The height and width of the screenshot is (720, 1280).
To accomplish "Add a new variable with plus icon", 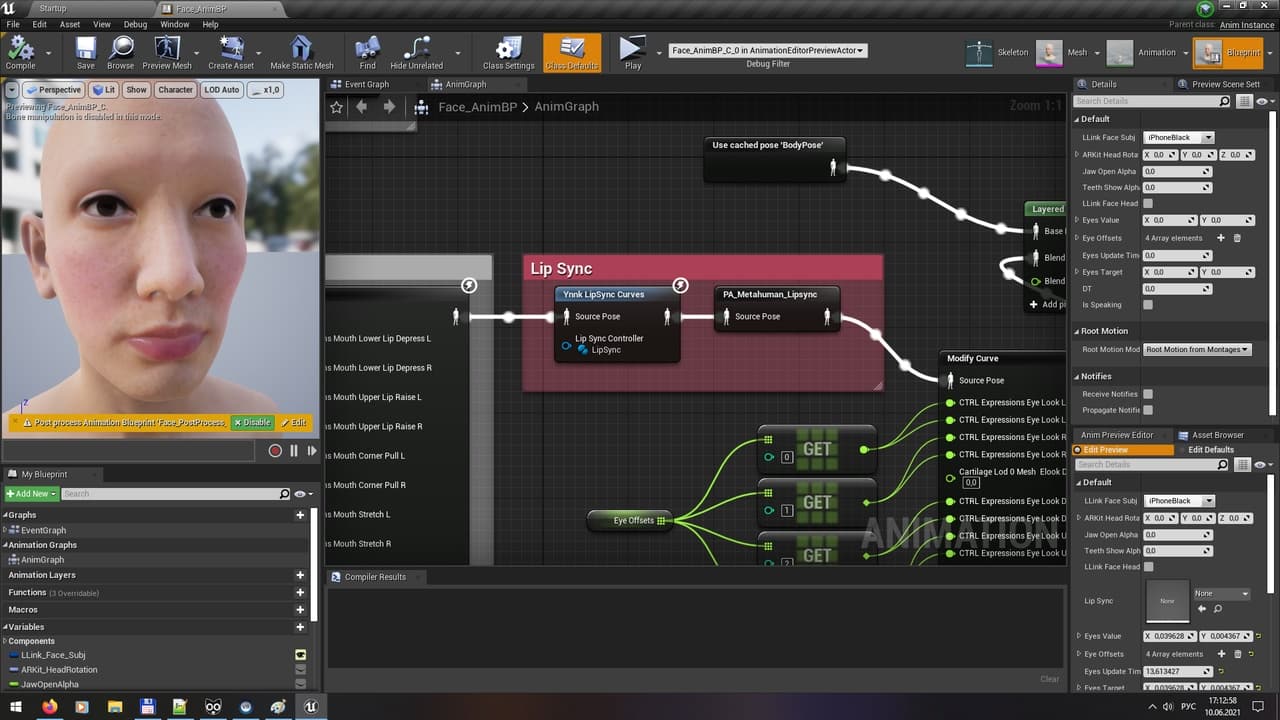I will pyautogui.click(x=300, y=627).
